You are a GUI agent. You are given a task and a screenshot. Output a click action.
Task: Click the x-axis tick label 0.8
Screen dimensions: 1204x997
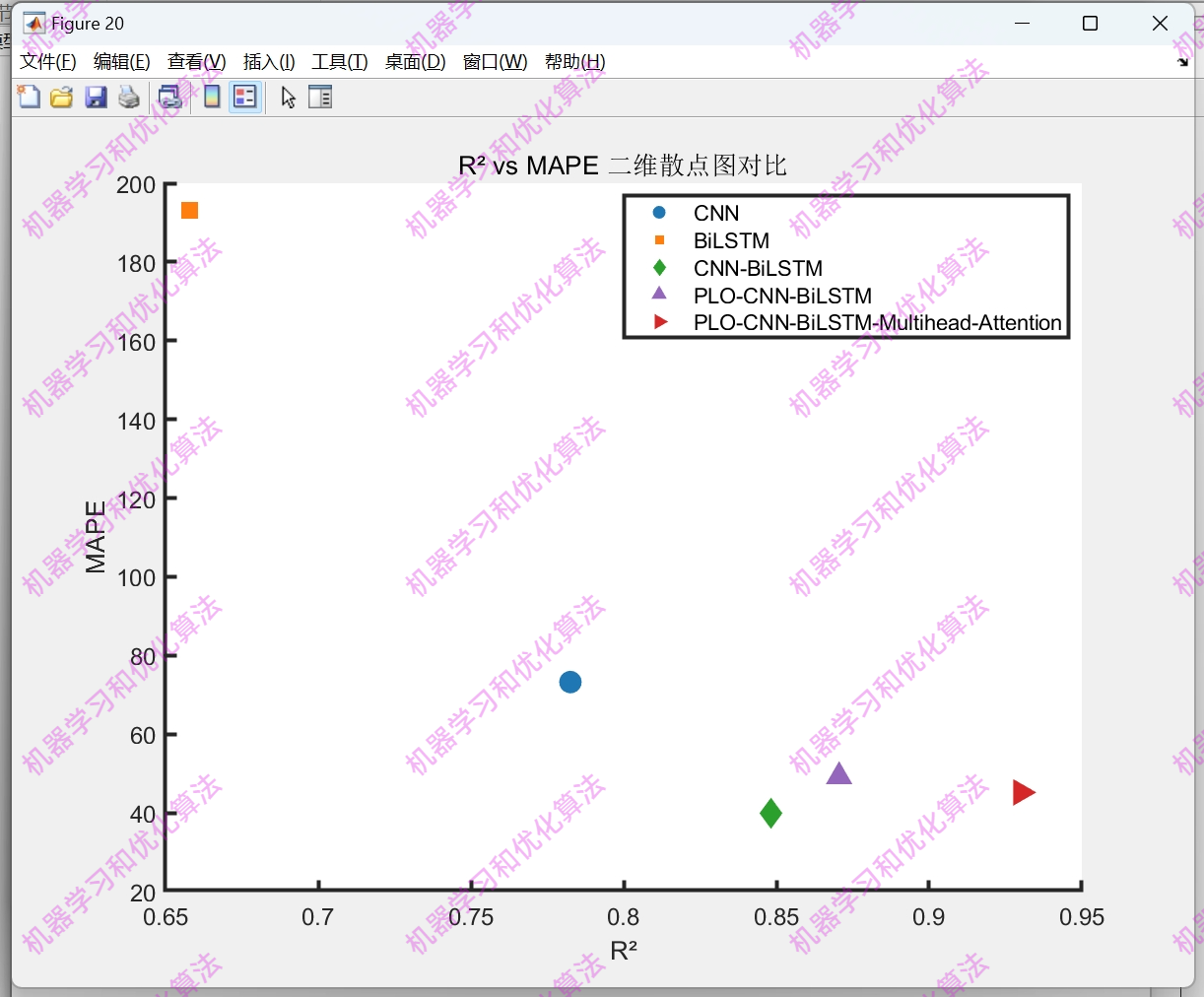point(624,917)
